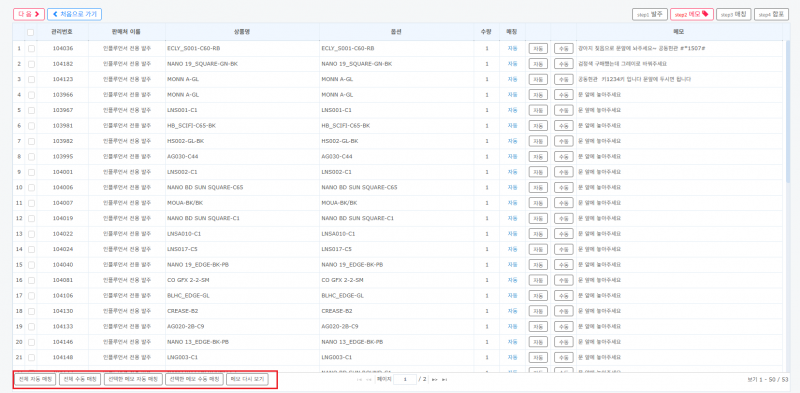Click the 선택한 메모 자동 매칭 button

[x=133, y=380]
